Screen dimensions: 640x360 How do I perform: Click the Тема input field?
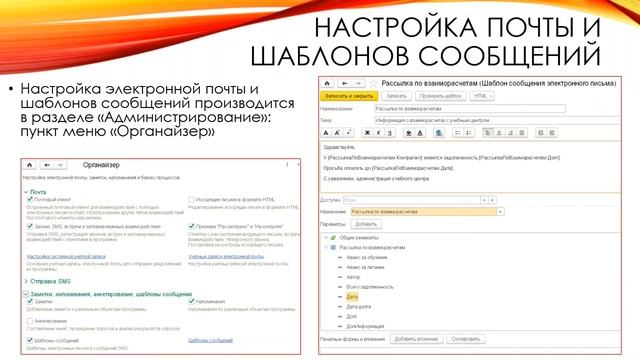pyautogui.click(x=497, y=120)
